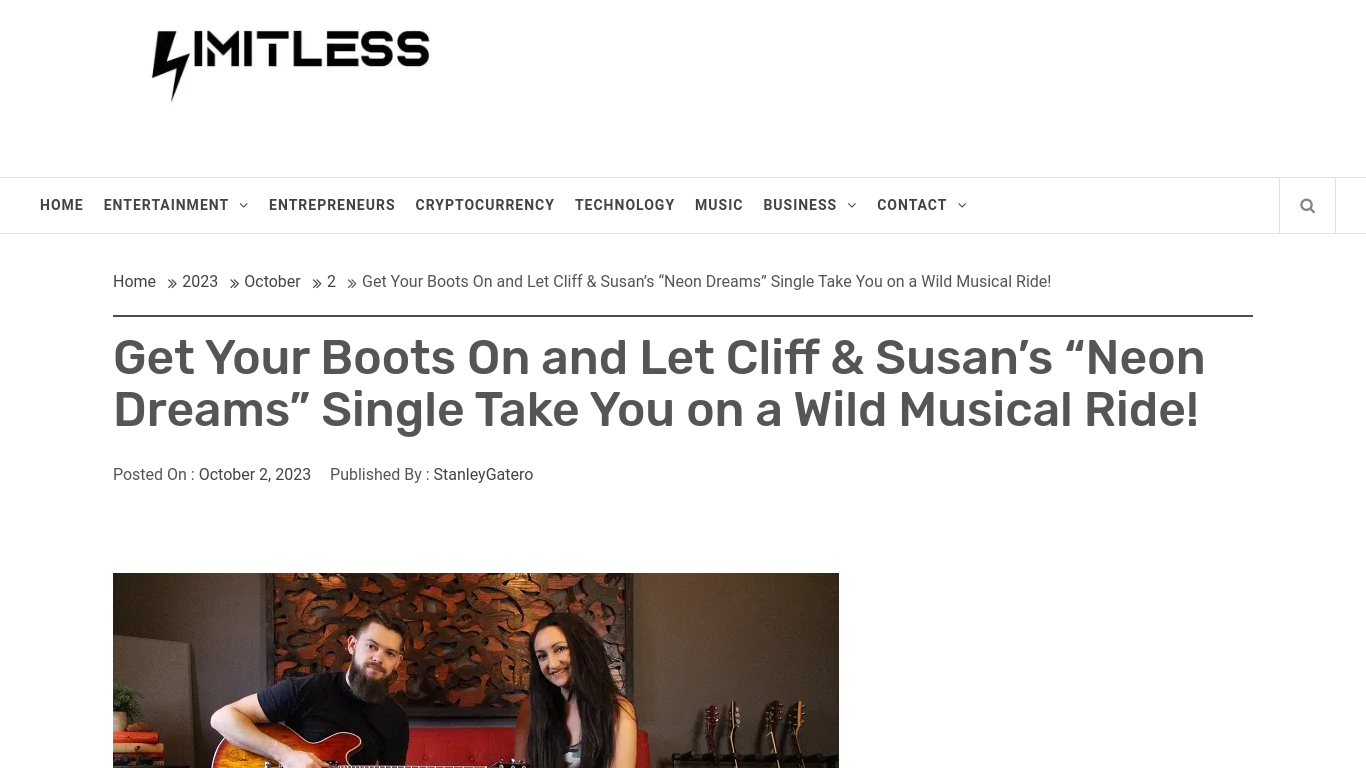Follow the October breadcrumb link
Viewport: 1366px width, 768px height.
pyautogui.click(x=272, y=282)
